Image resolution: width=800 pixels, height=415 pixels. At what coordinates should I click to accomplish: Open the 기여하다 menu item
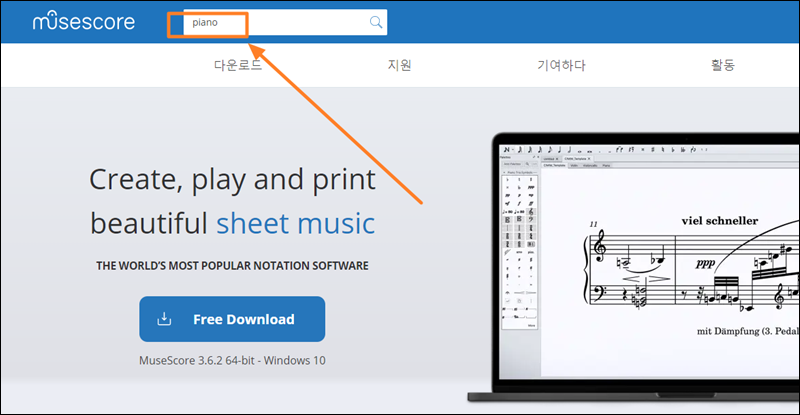coord(561,65)
